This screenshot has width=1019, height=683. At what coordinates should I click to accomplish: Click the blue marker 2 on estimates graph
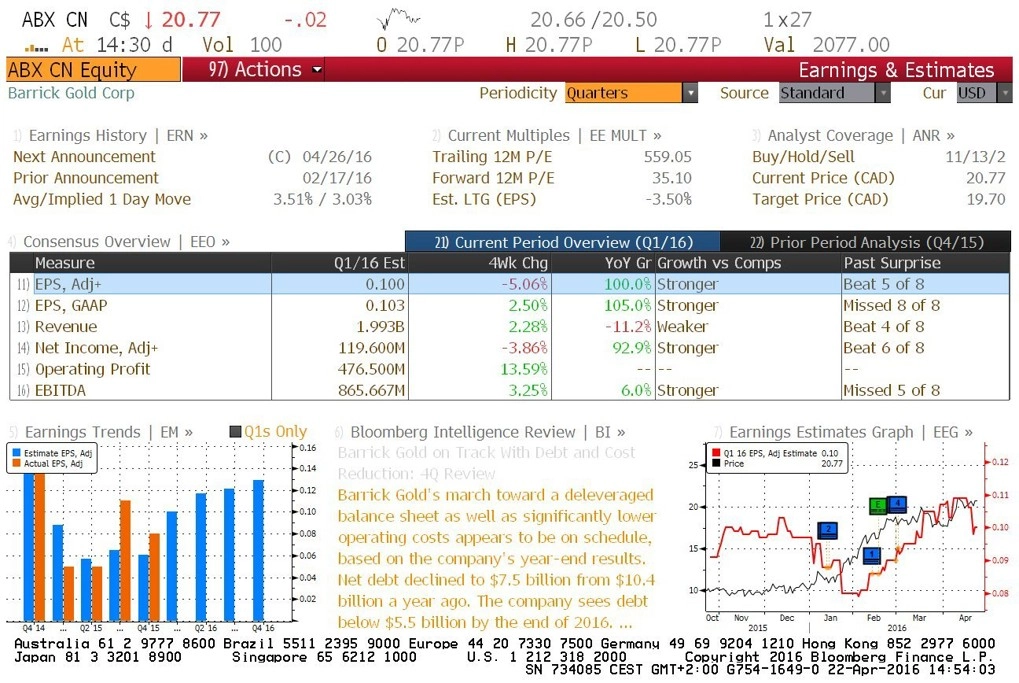(828, 530)
